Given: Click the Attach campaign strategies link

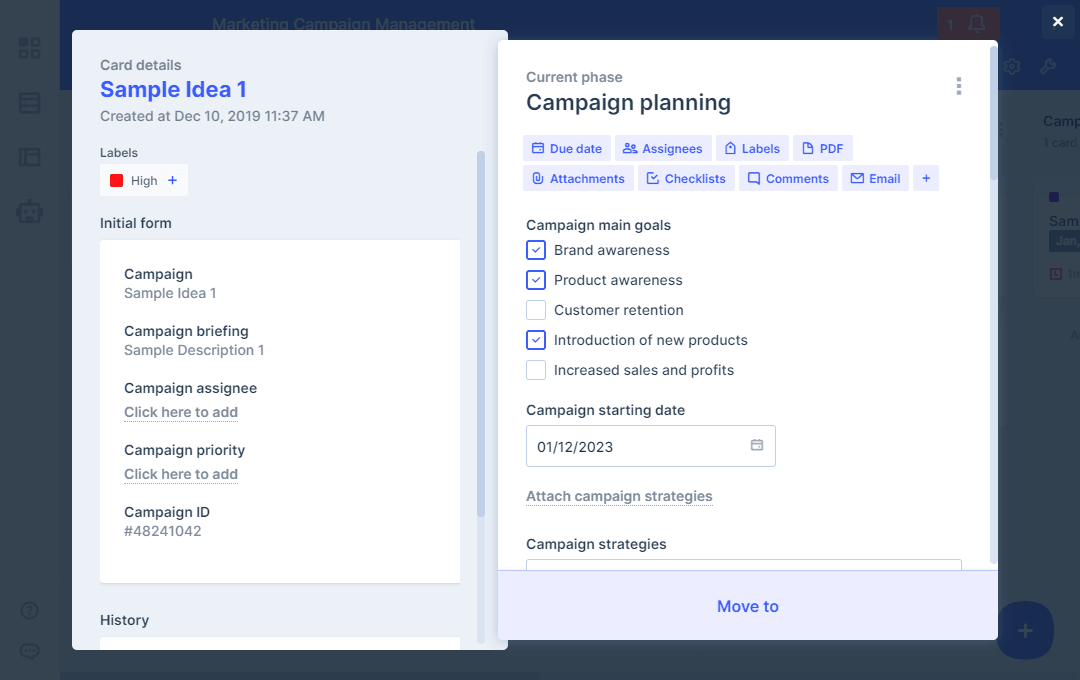Looking at the screenshot, I should (619, 496).
